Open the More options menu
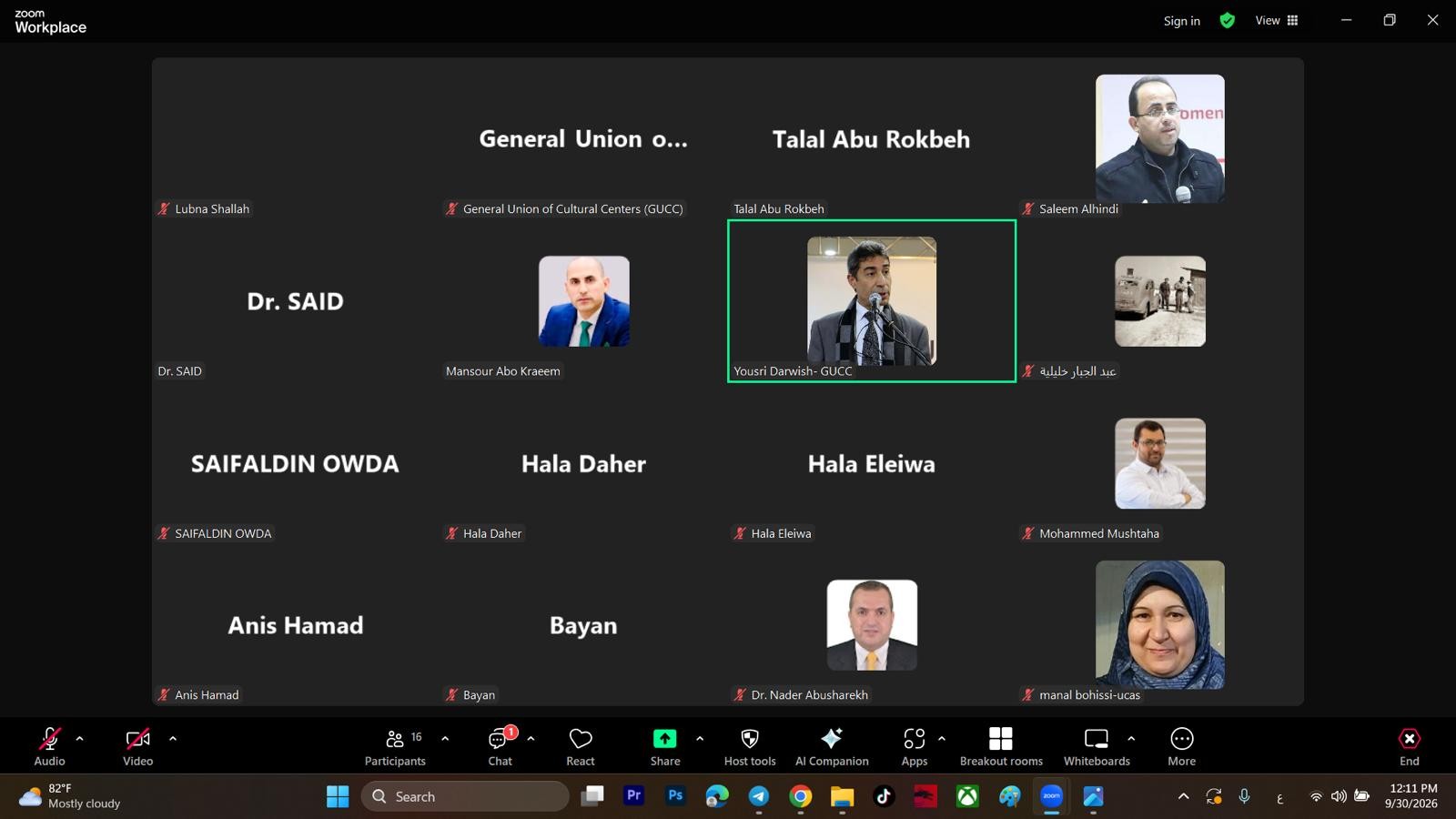The height and width of the screenshot is (819, 1456). point(1181,746)
